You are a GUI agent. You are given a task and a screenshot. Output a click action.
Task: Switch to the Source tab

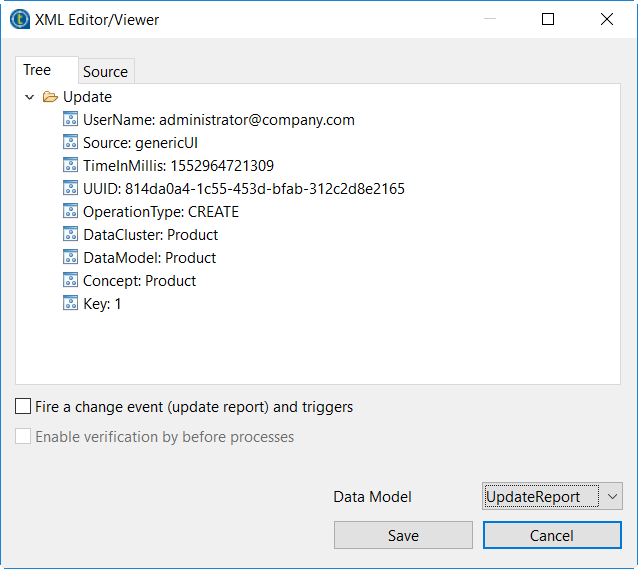pos(105,72)
